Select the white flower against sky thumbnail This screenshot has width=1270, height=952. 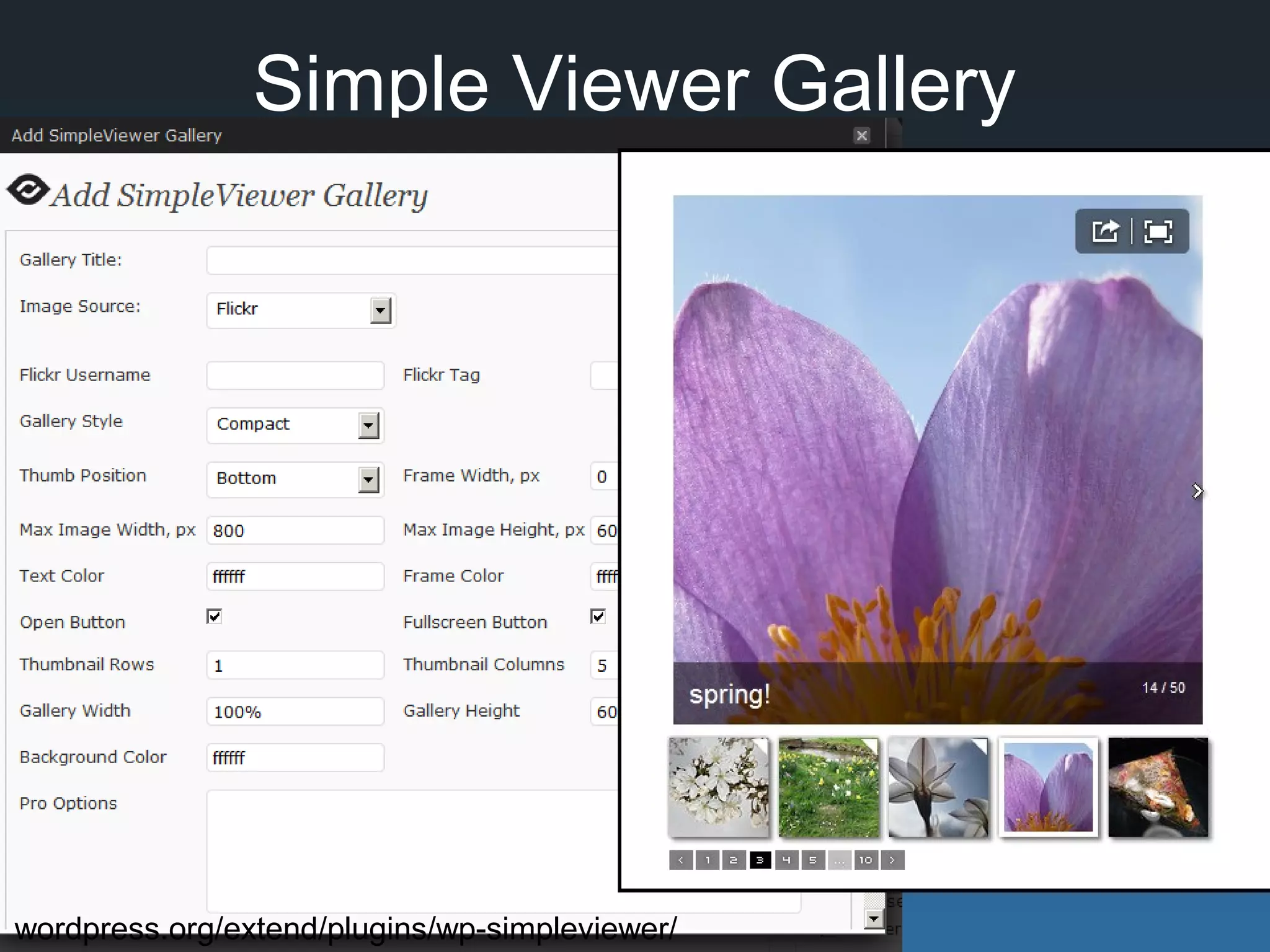tap(938, 787)
